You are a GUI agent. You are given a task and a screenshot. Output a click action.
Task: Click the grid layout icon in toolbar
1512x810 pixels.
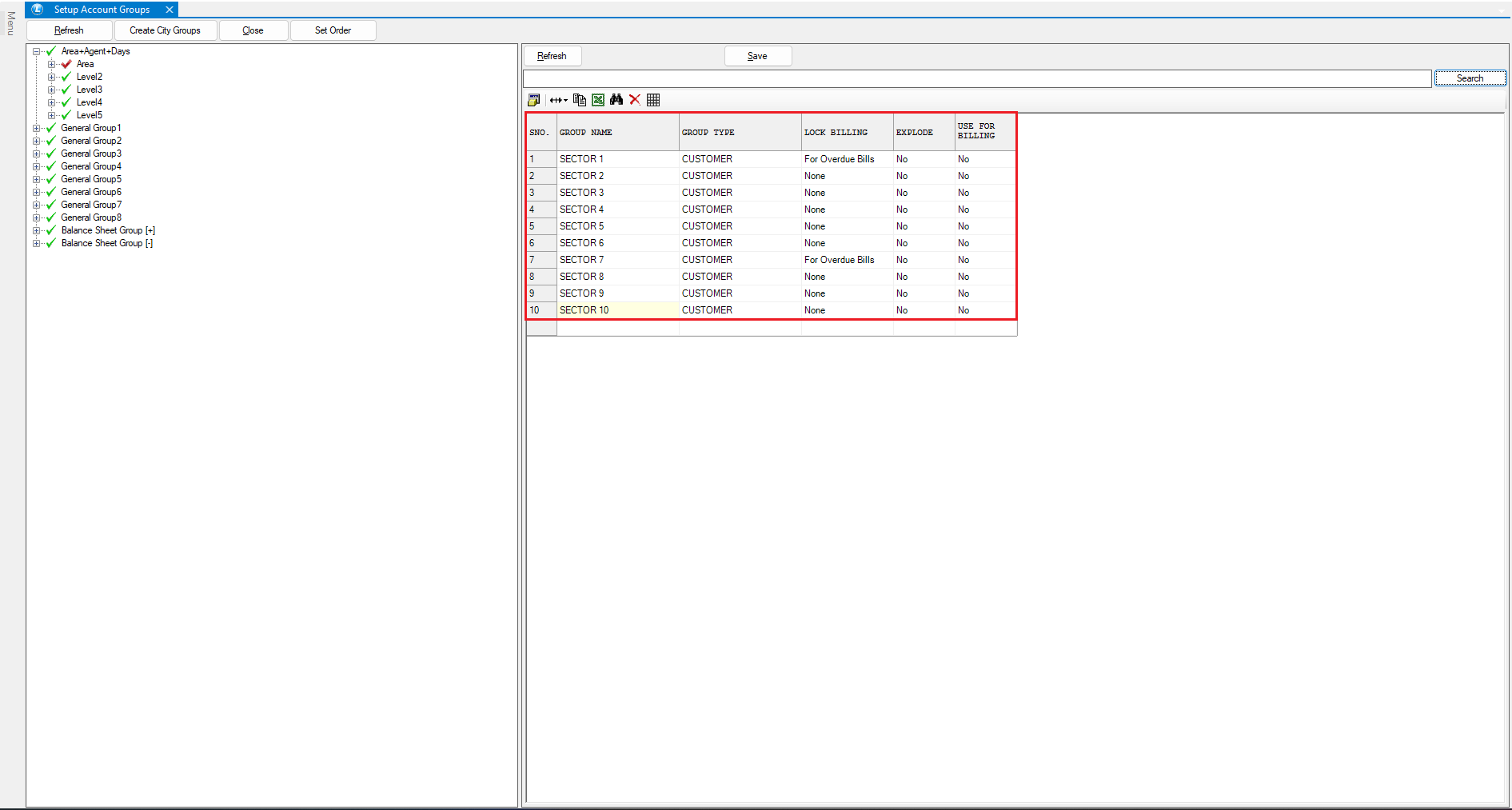click(653, 100)
